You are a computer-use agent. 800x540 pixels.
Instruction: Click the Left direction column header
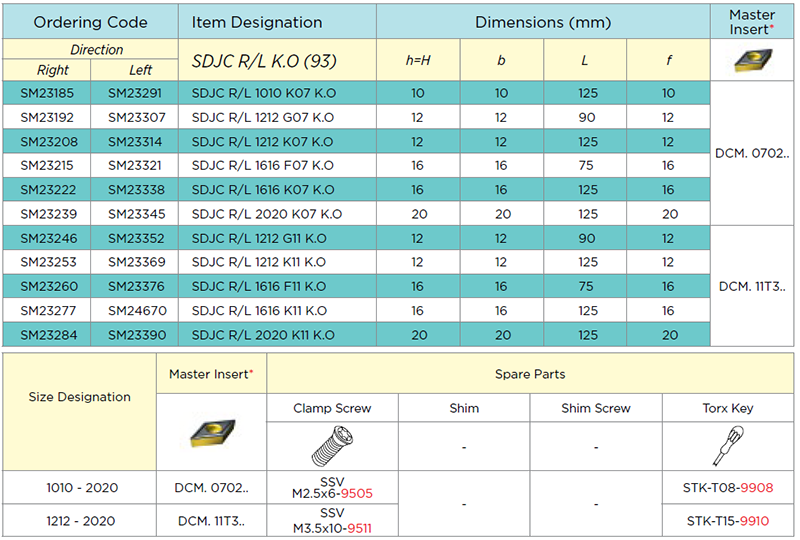point(140,70)
